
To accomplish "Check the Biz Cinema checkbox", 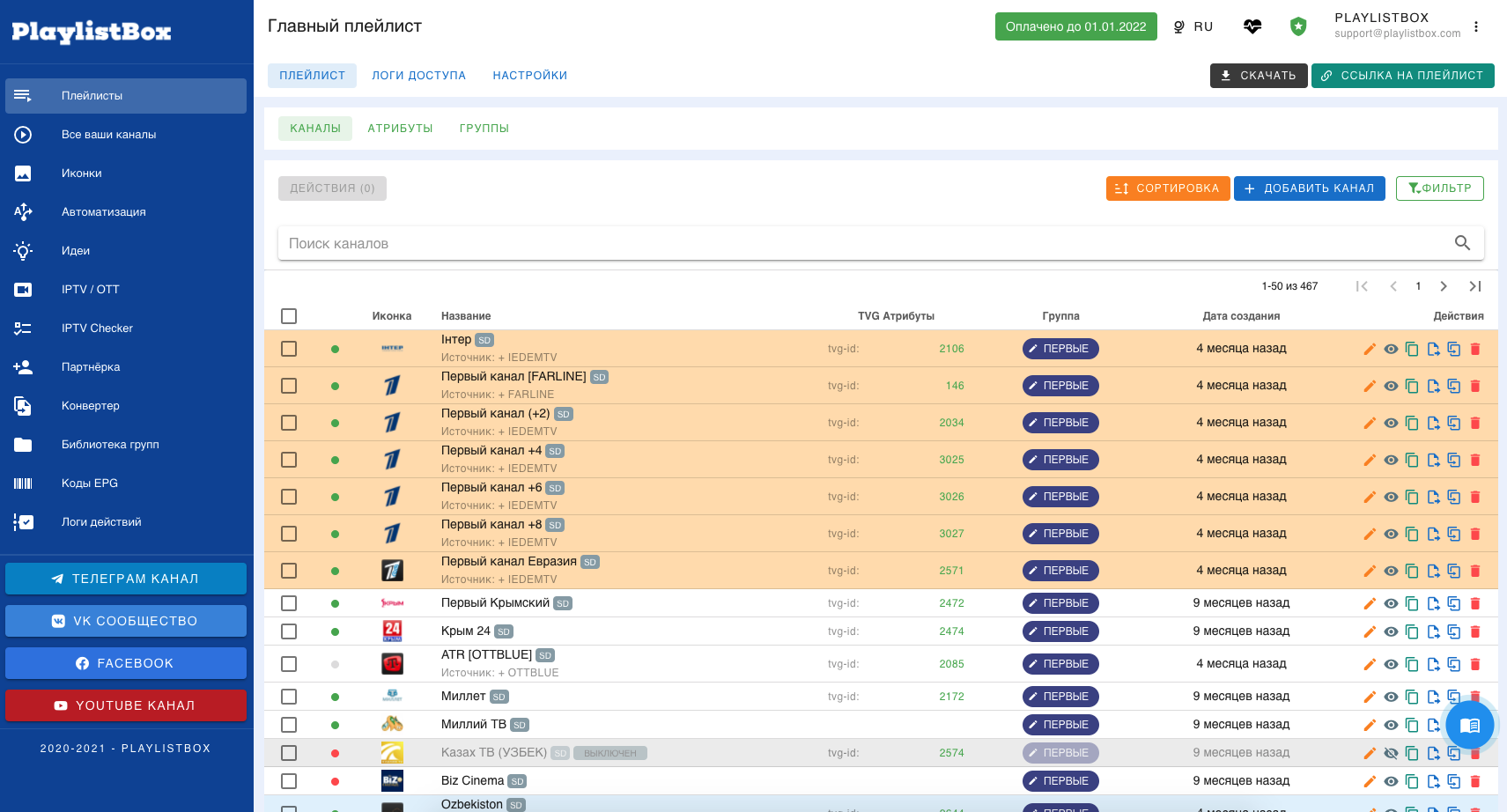I will pos(289,781).
